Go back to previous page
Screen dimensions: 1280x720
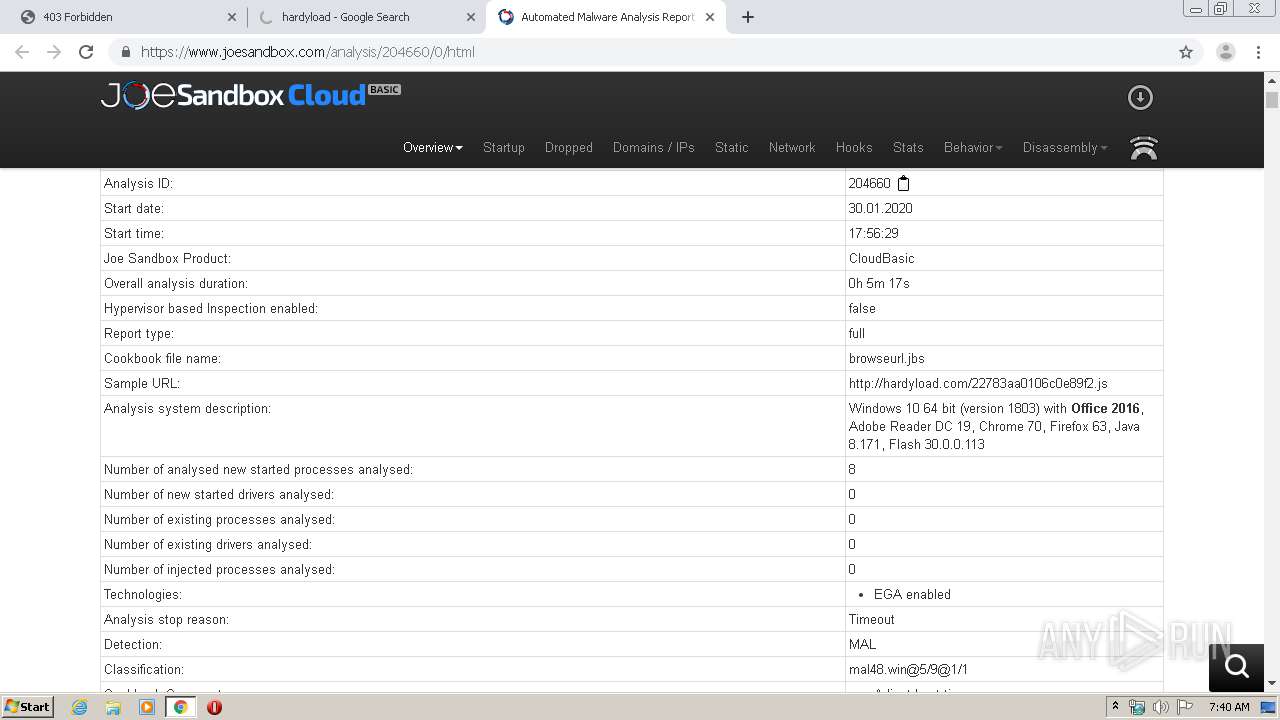click(22, 52)
